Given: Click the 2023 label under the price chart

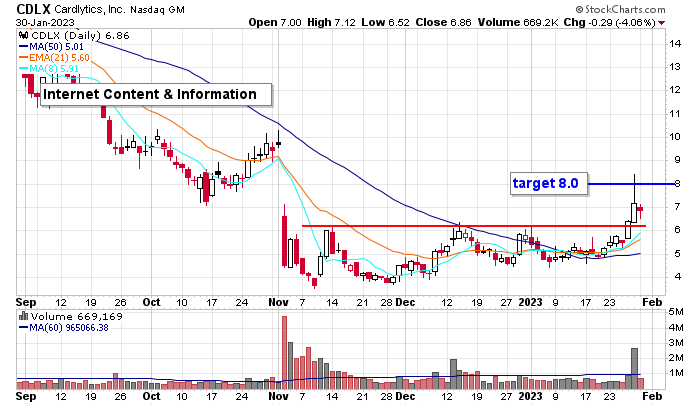Looking at the screenshot, I should [530, 302].
